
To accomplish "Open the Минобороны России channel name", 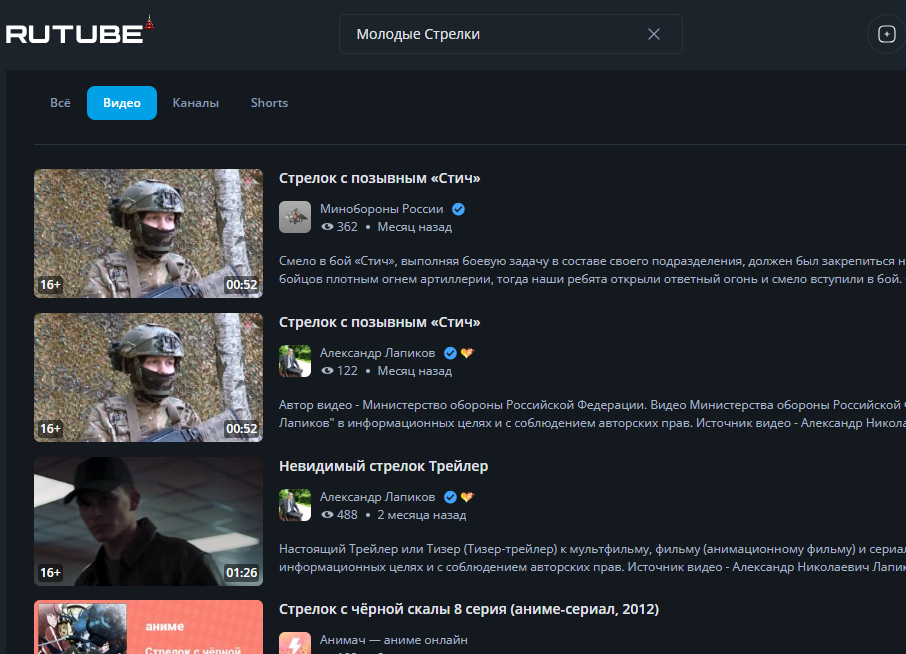I will click(381, 209).
